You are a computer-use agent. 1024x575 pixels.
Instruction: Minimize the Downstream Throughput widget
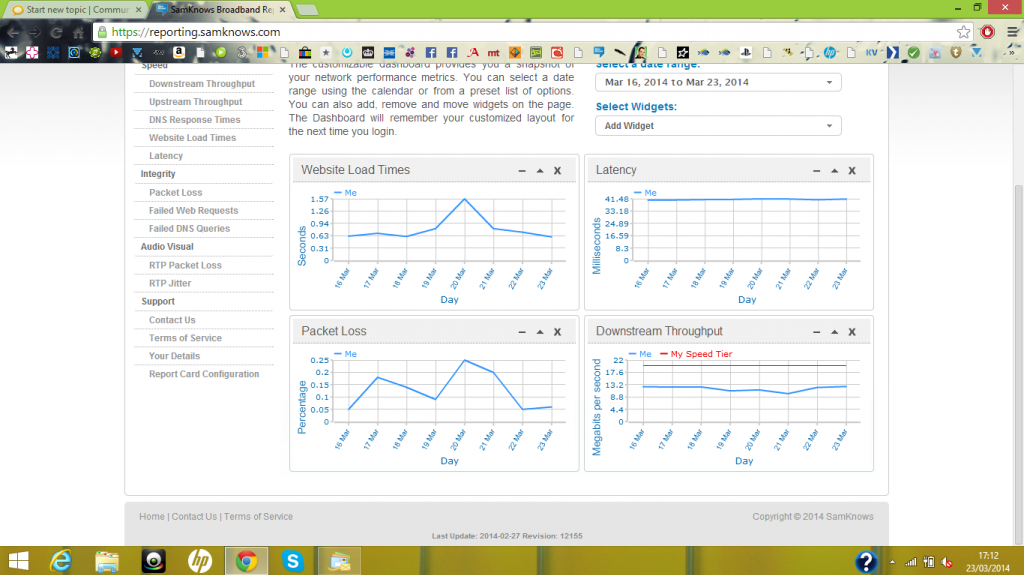(816, 332)
